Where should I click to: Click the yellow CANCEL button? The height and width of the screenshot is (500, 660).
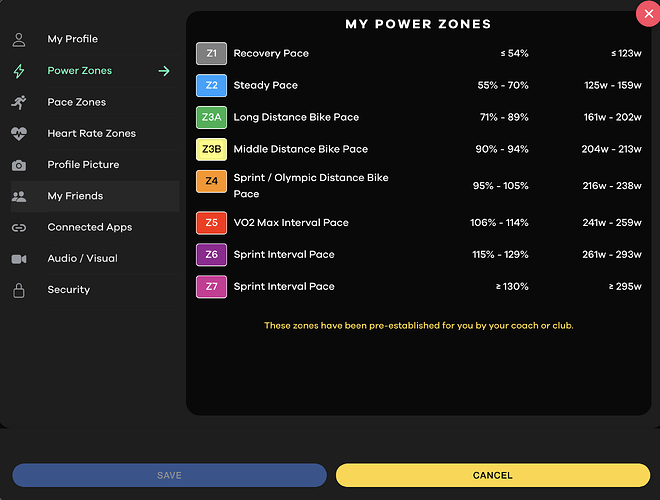pos(492,475)
